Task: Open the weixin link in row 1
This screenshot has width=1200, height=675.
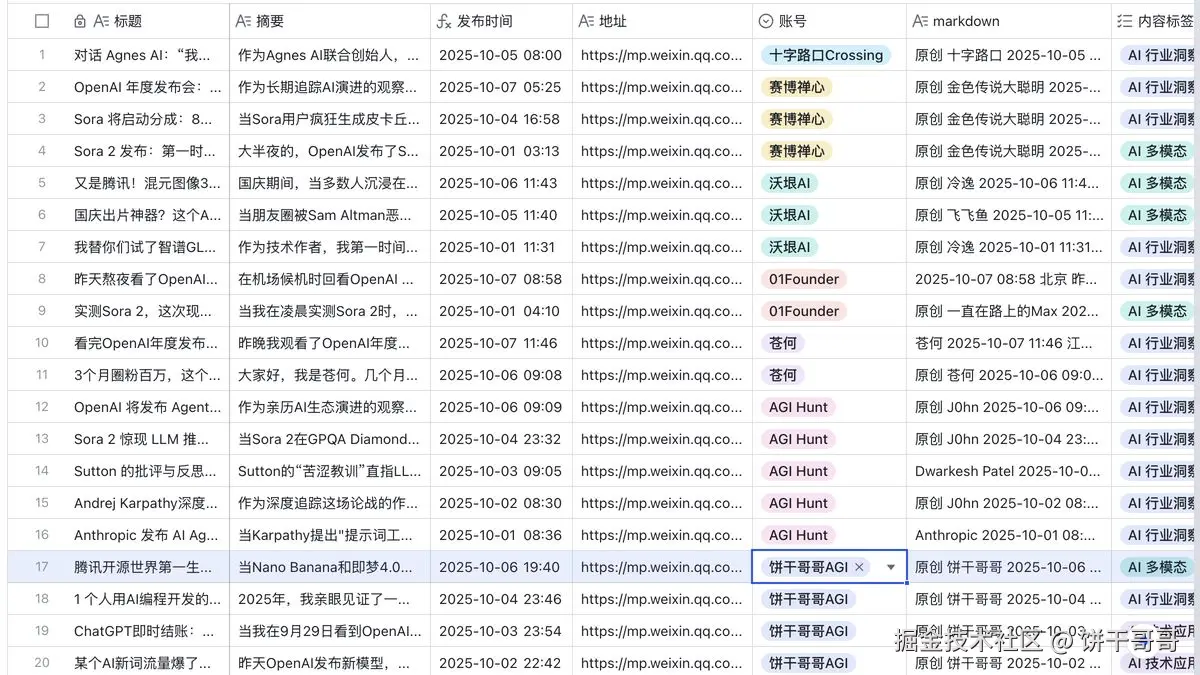Action: [660, 55]
